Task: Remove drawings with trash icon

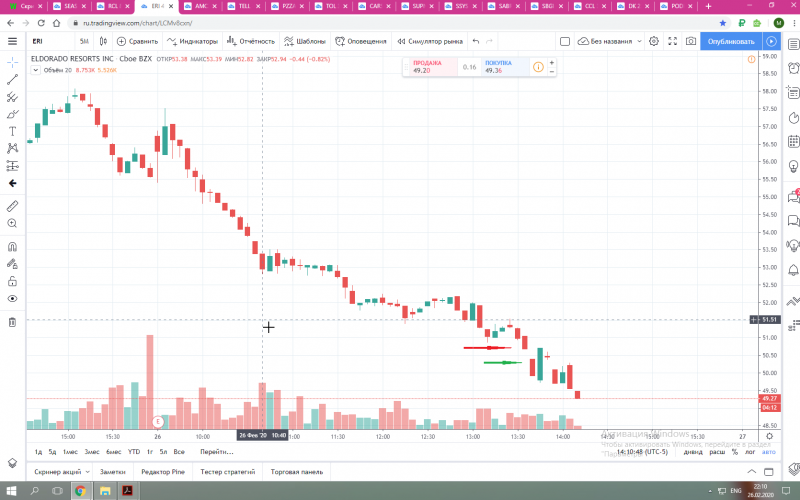Action: click(x=12, y=322)
